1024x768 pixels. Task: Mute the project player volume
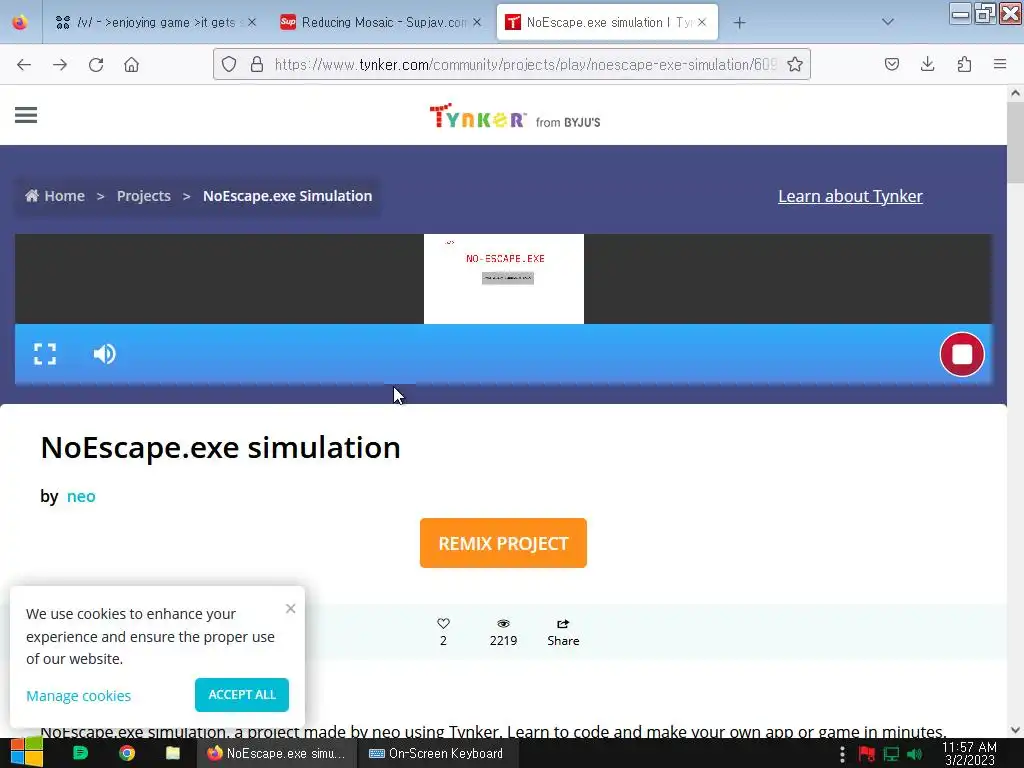104,354
